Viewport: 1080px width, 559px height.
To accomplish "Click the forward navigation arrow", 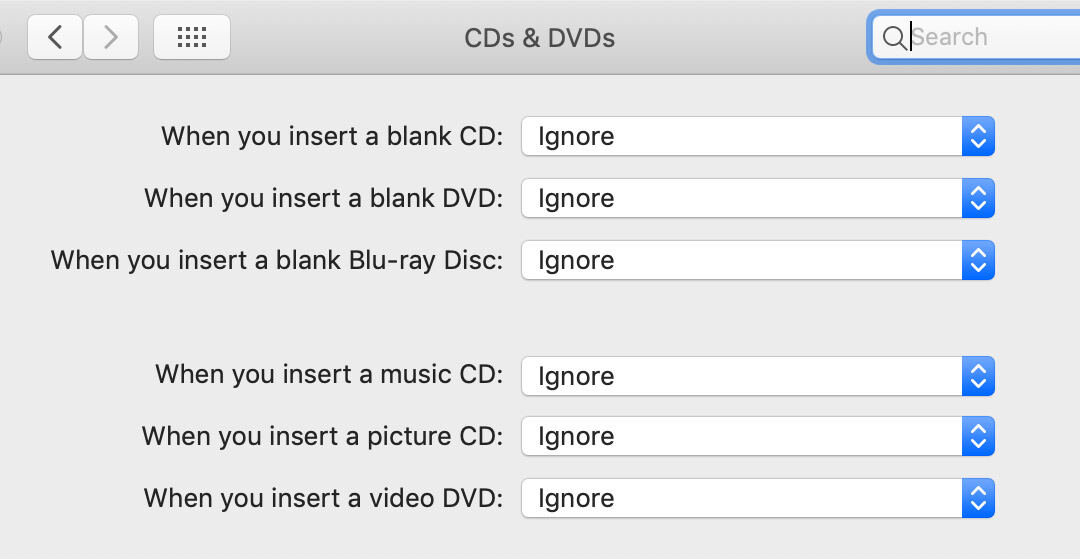I will [111, 38].
